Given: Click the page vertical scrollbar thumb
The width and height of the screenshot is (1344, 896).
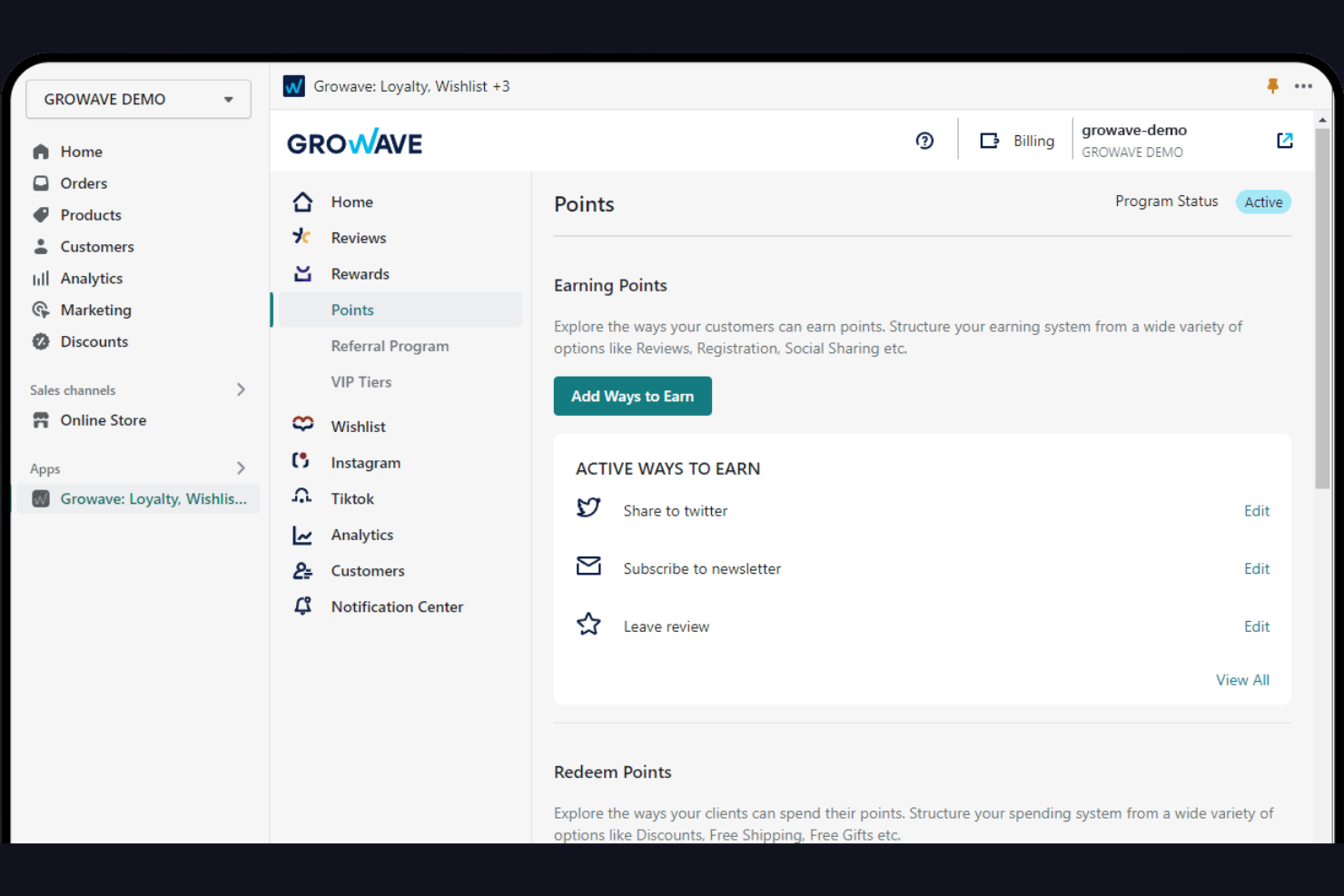Looking at the screenshot, I should tap(1322, 309).
